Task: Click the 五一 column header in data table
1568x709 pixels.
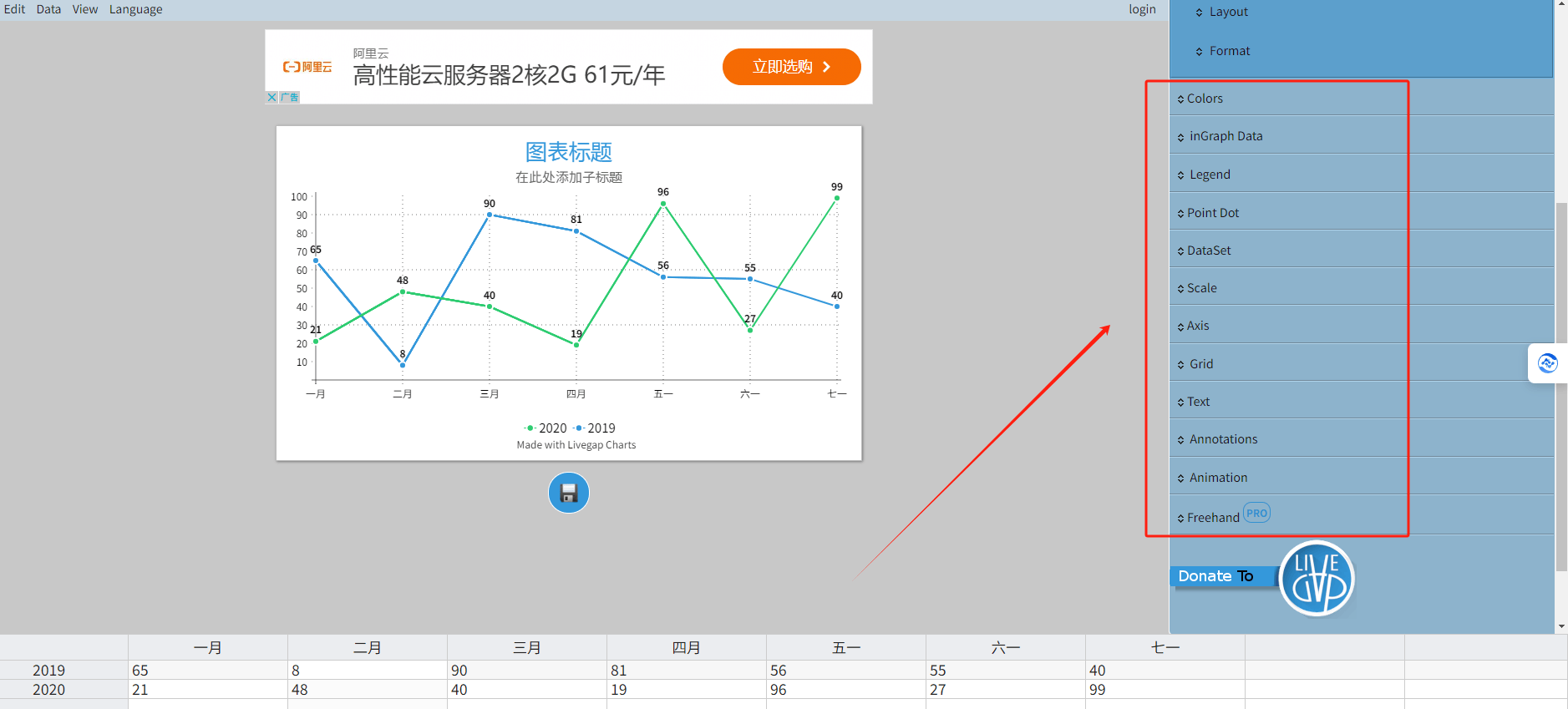Action: pyautogui.click(x=846, y=648)
